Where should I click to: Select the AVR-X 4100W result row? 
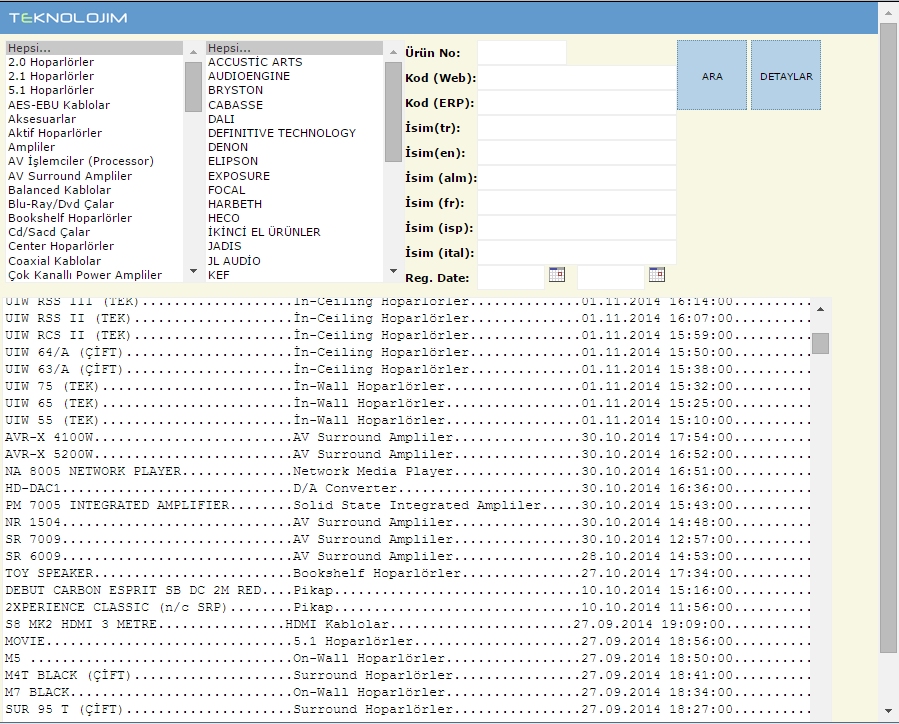coord(407,437)
